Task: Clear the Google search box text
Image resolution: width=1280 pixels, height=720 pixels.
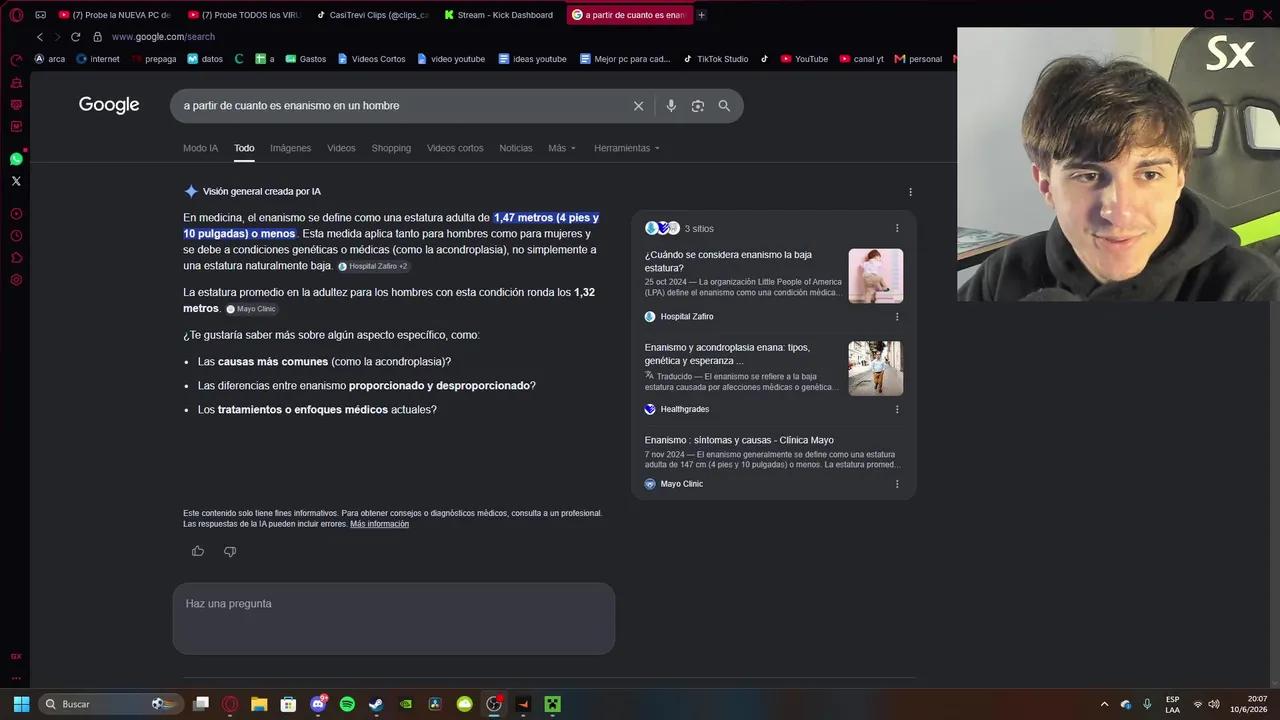Action: [x=638, y=106]
